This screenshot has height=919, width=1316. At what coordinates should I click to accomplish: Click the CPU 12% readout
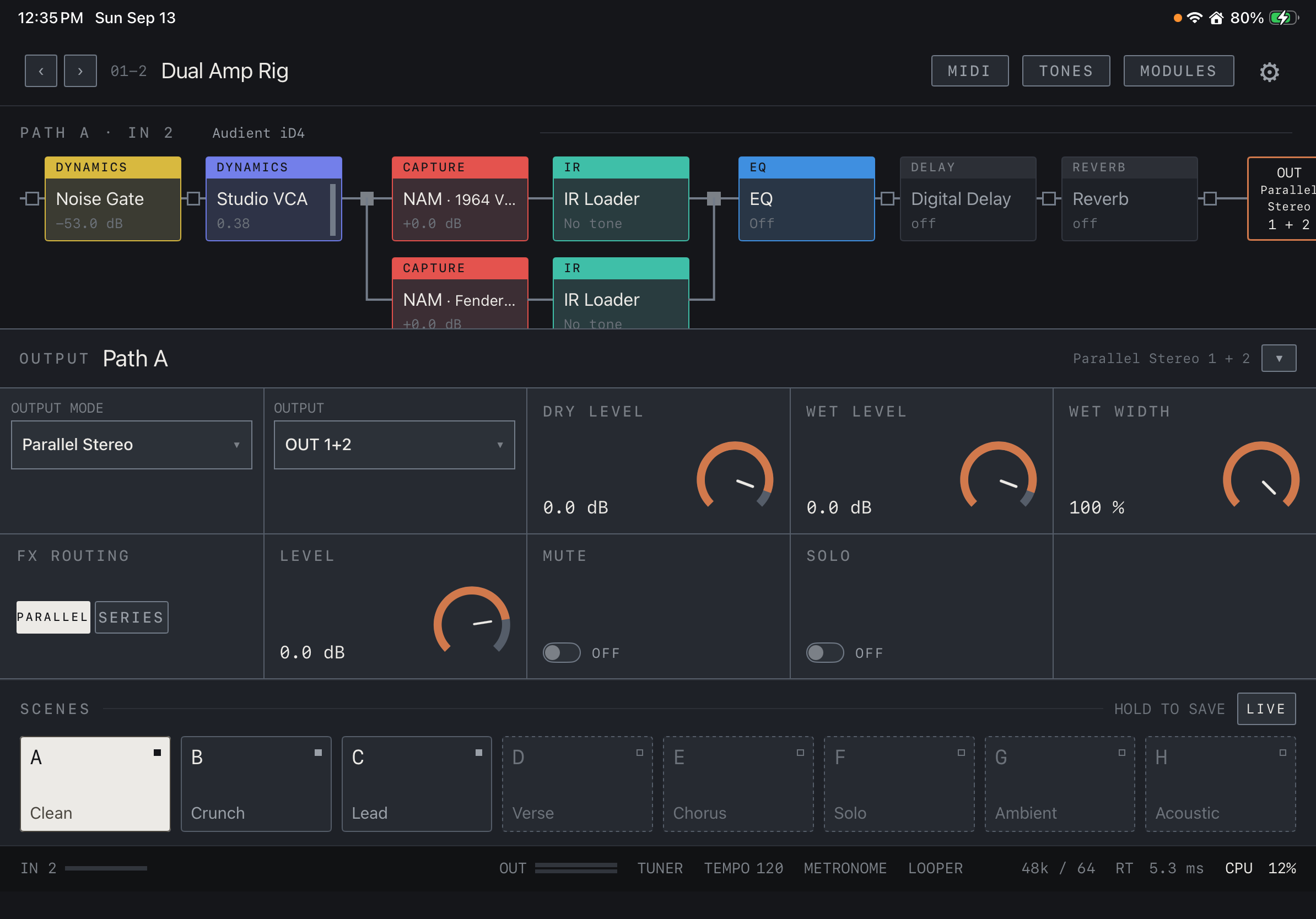point(1260,868)
